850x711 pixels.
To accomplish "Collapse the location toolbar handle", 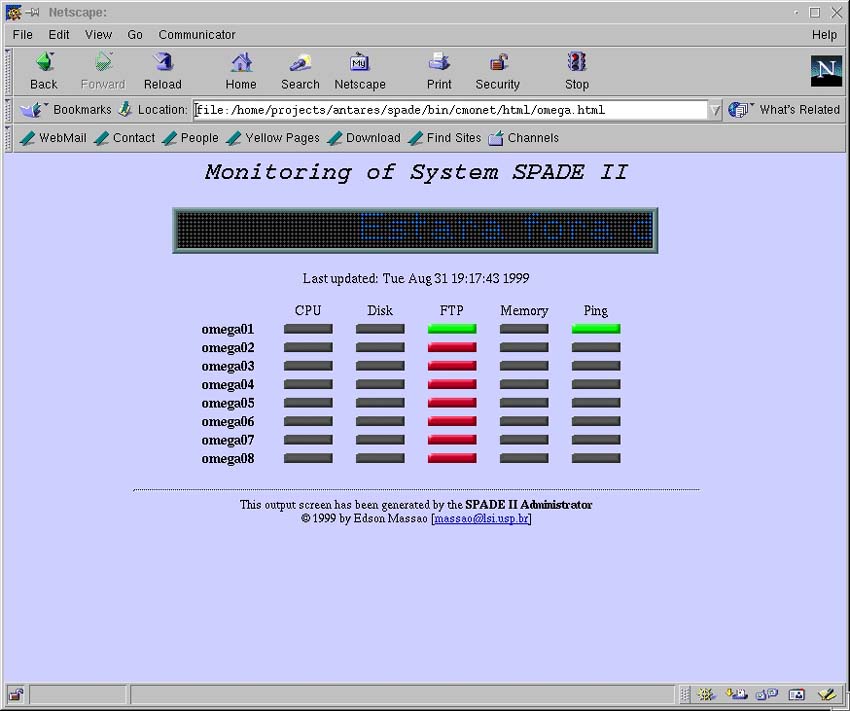I will (8, 110).
